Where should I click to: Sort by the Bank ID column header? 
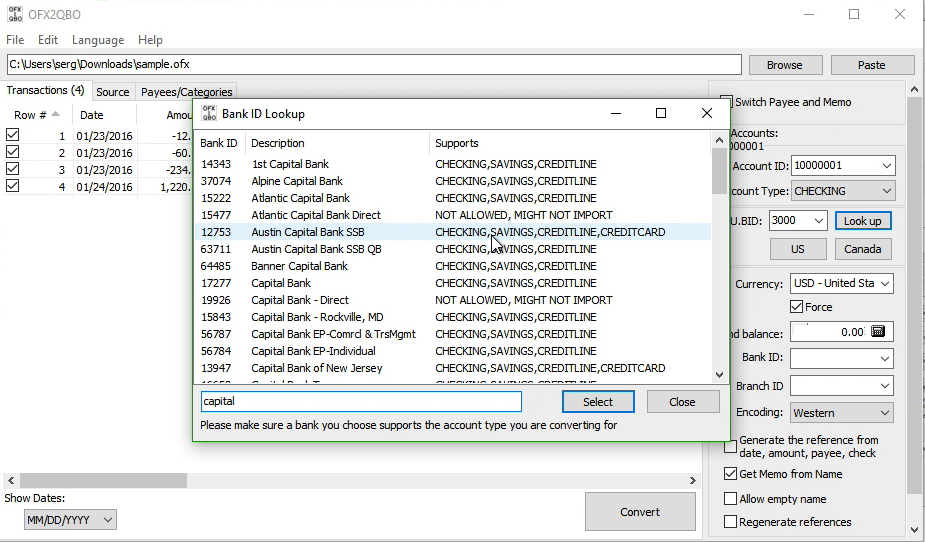(x=219, y=143)
